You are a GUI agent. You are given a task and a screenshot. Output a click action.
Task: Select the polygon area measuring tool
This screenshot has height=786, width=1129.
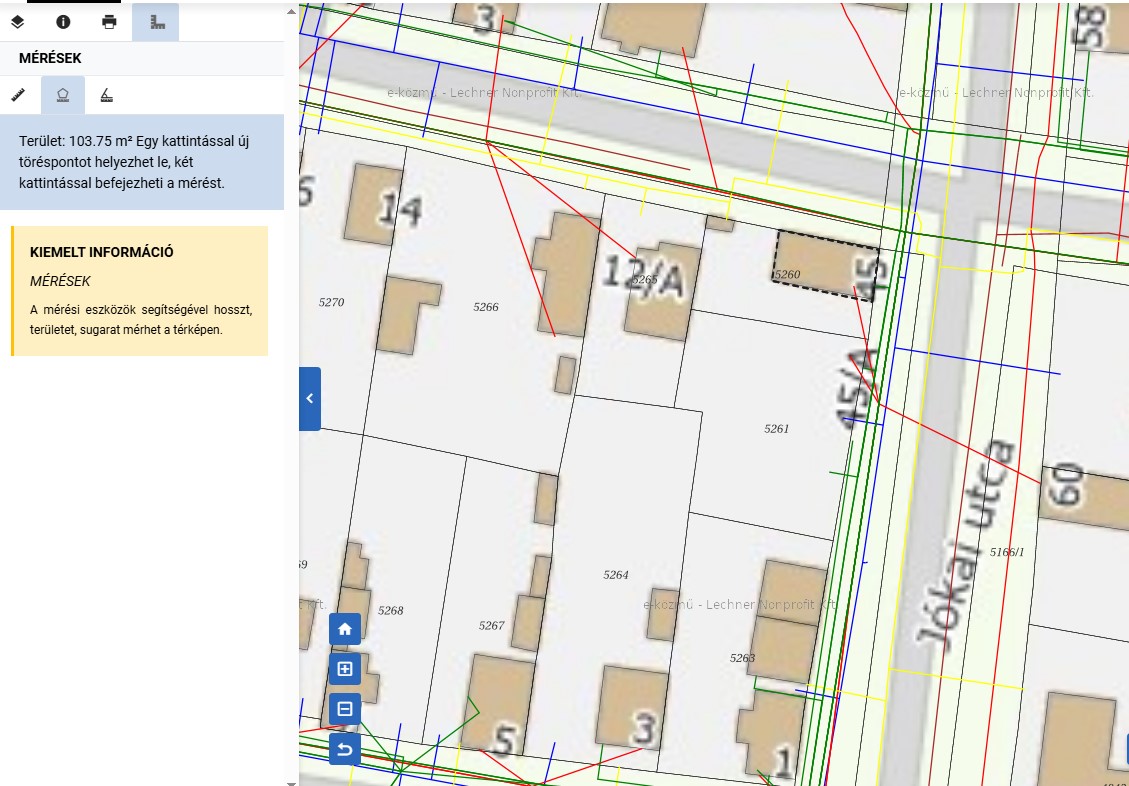(x=63, y=96)
